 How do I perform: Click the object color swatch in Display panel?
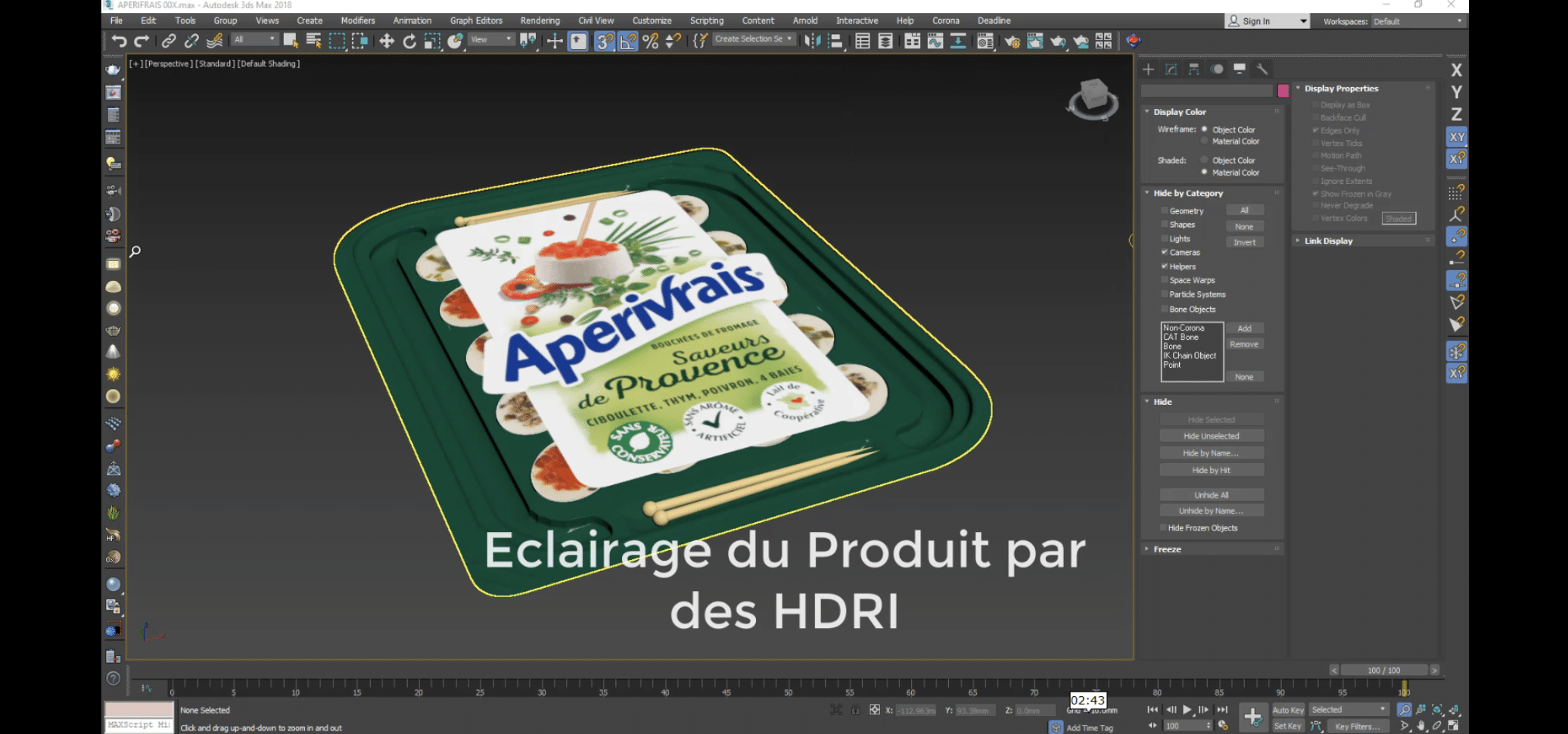click(1283, 91)
